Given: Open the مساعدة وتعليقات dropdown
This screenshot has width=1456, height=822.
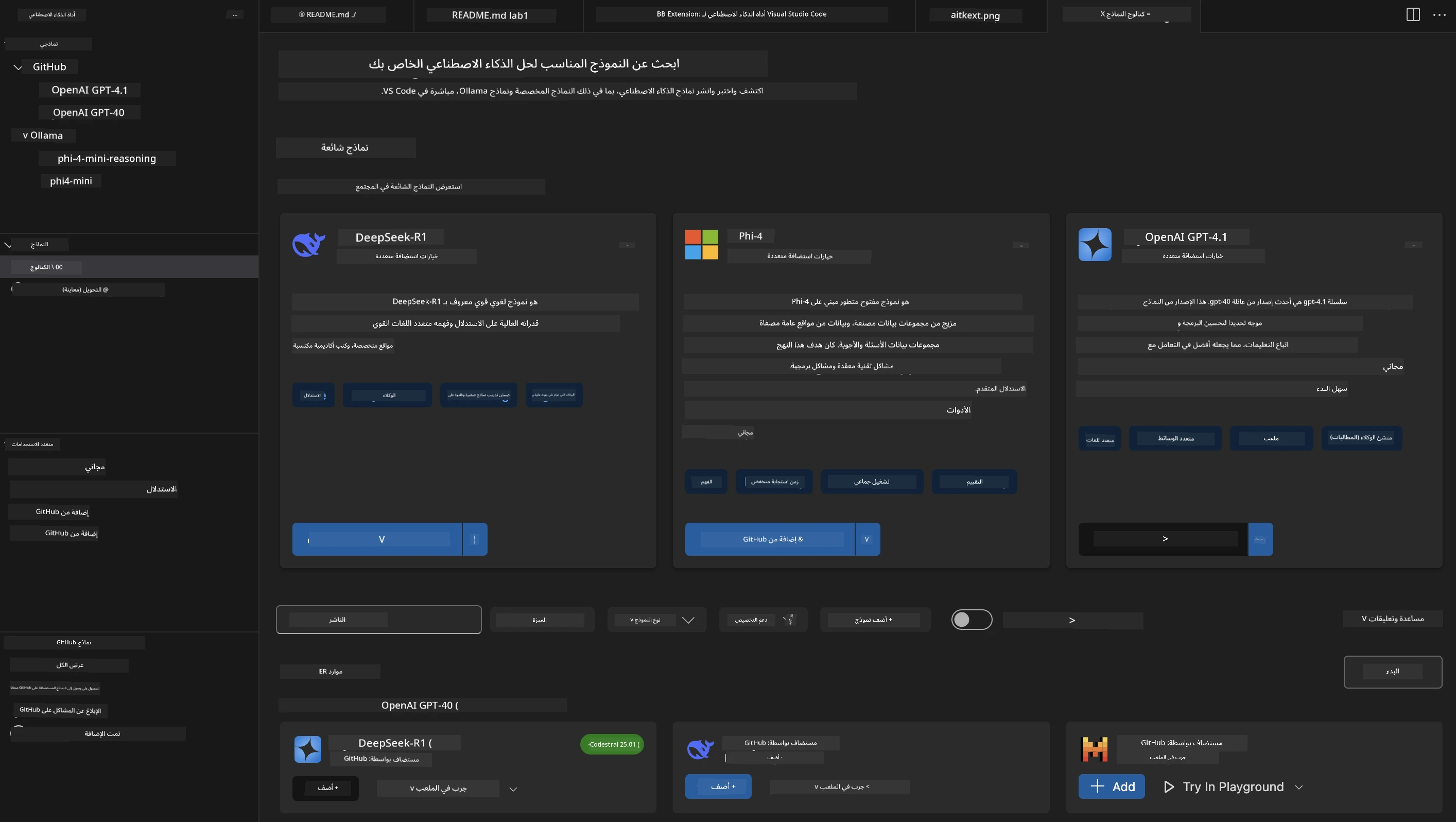Looking at the screenshot, I should point(1393,619).
